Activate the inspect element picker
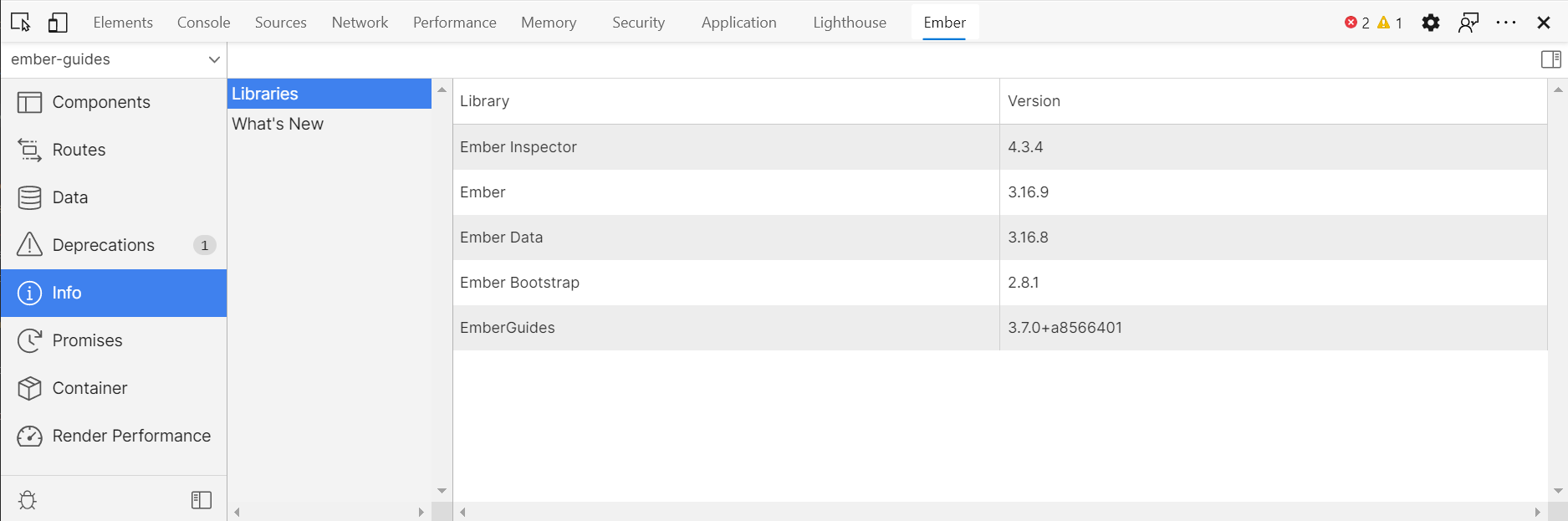This screenshot has width=1568, height=521. [x=21, y=23]
